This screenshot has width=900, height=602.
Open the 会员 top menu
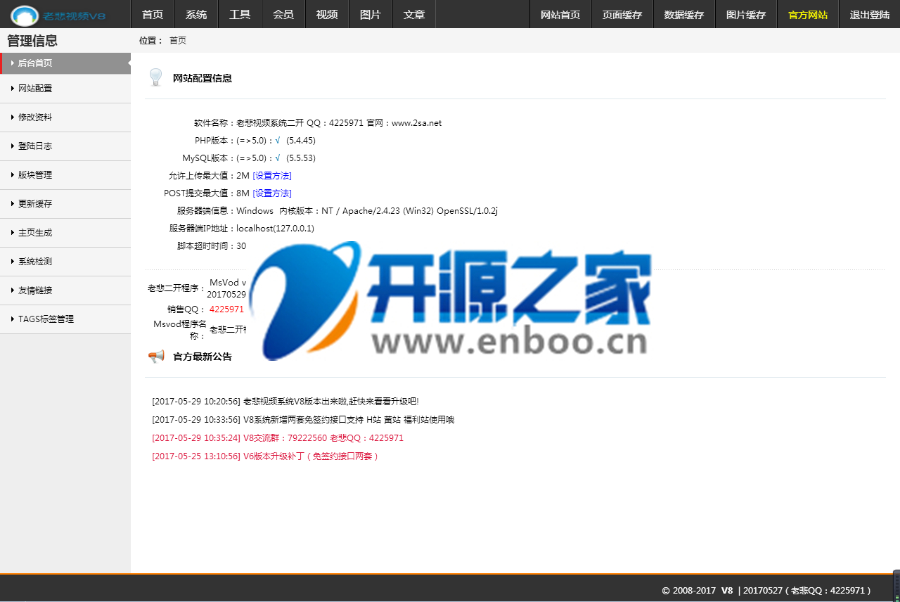tap(284, 14)
